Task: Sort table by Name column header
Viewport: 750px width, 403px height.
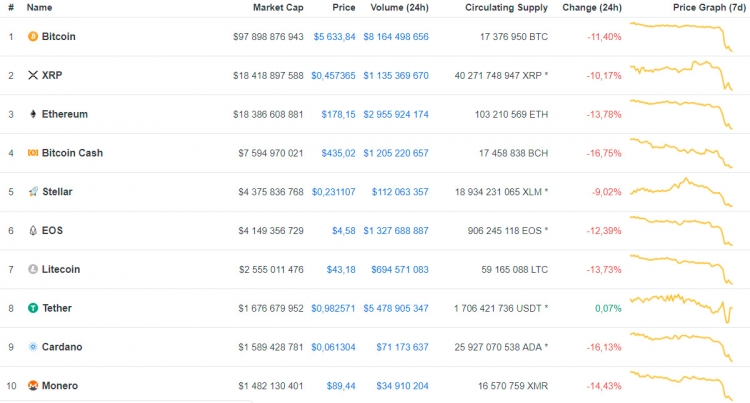Action: point(39,7)
